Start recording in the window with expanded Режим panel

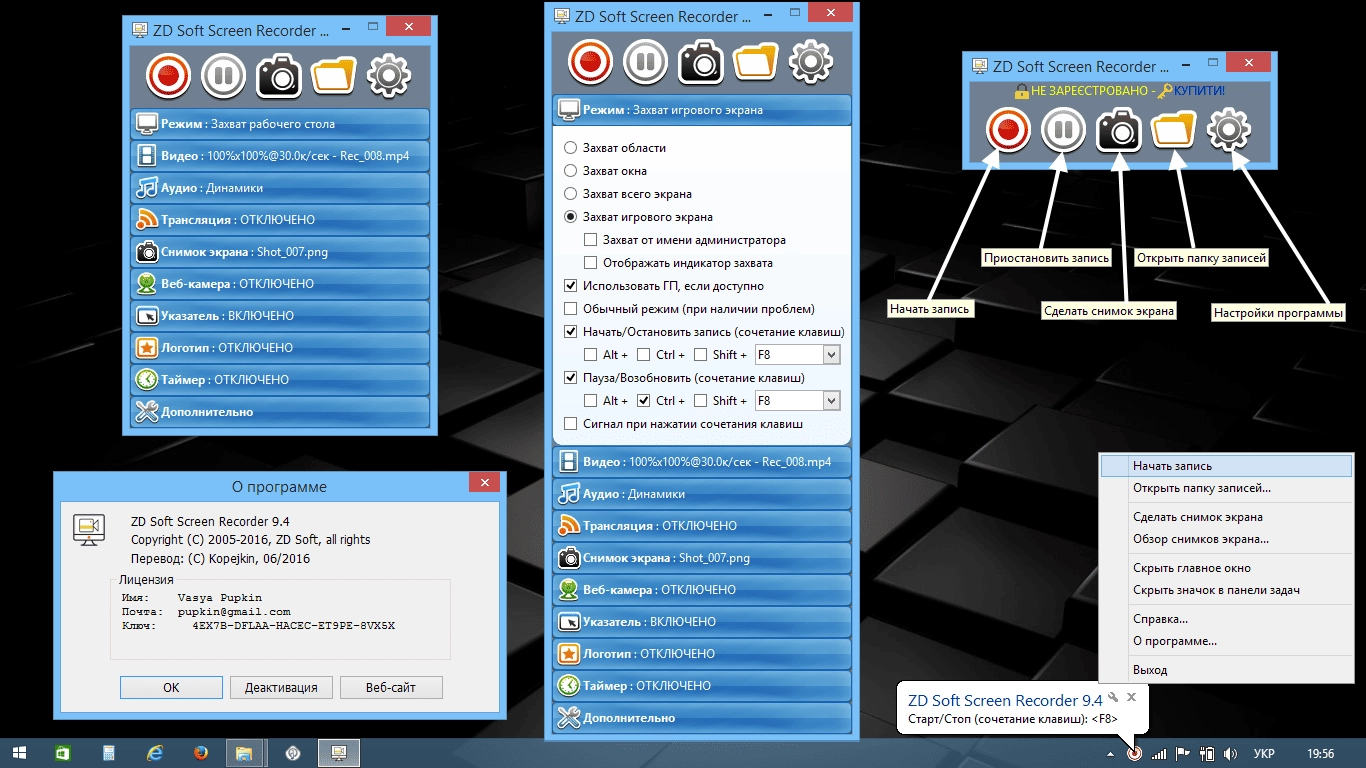point(590,62)
